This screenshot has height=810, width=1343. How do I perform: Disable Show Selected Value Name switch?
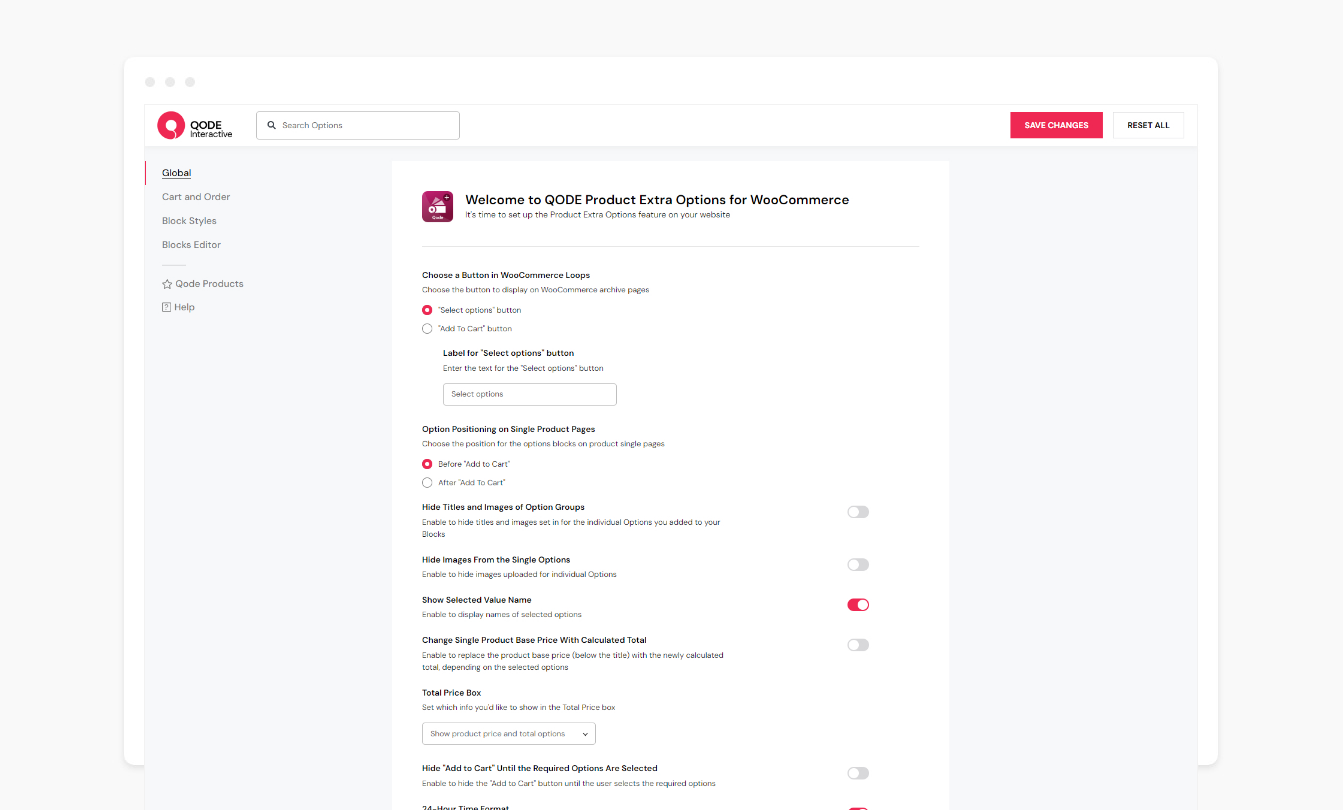[x=858, y=605]
